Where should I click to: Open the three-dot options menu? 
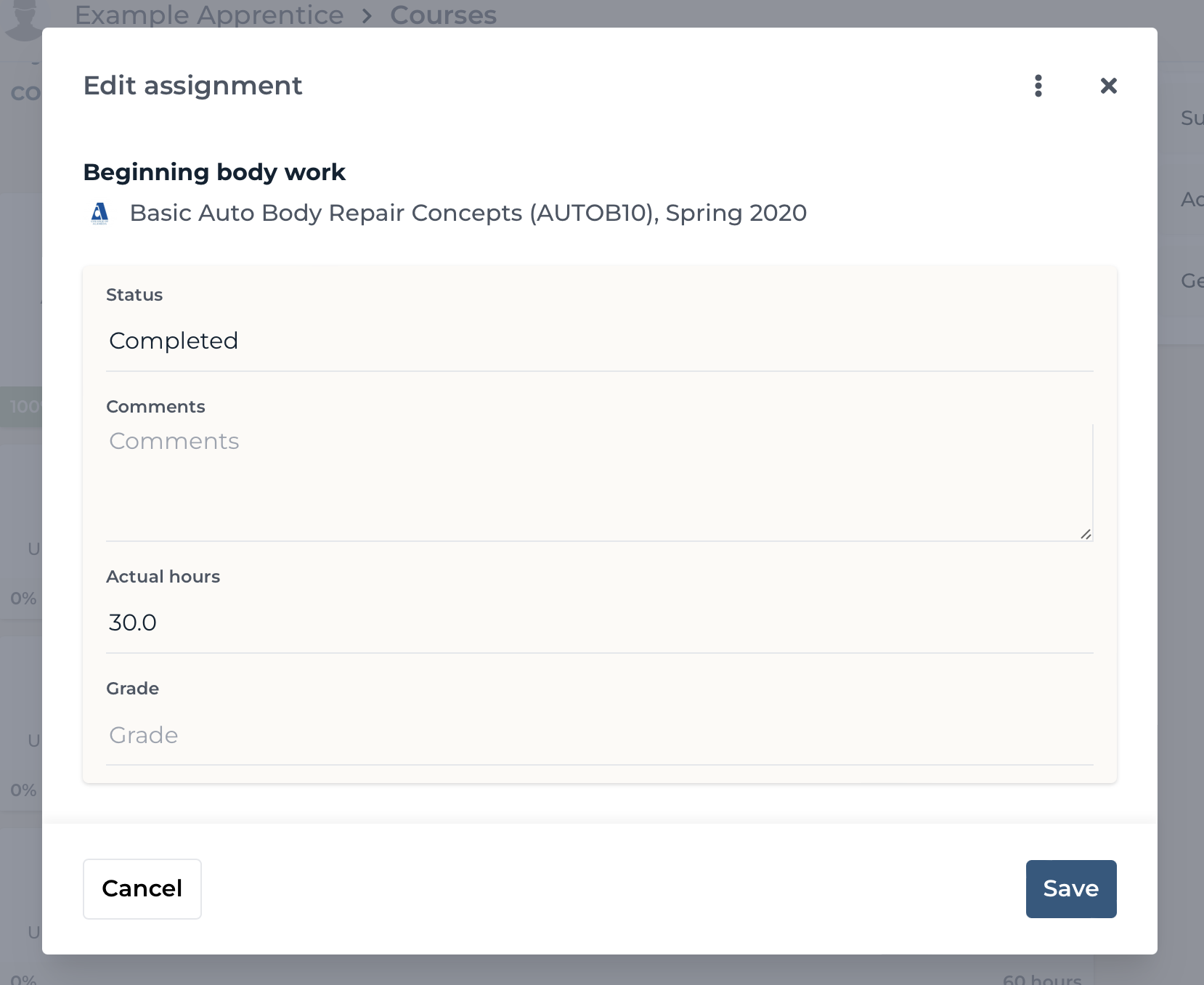tap(1038, 86)
